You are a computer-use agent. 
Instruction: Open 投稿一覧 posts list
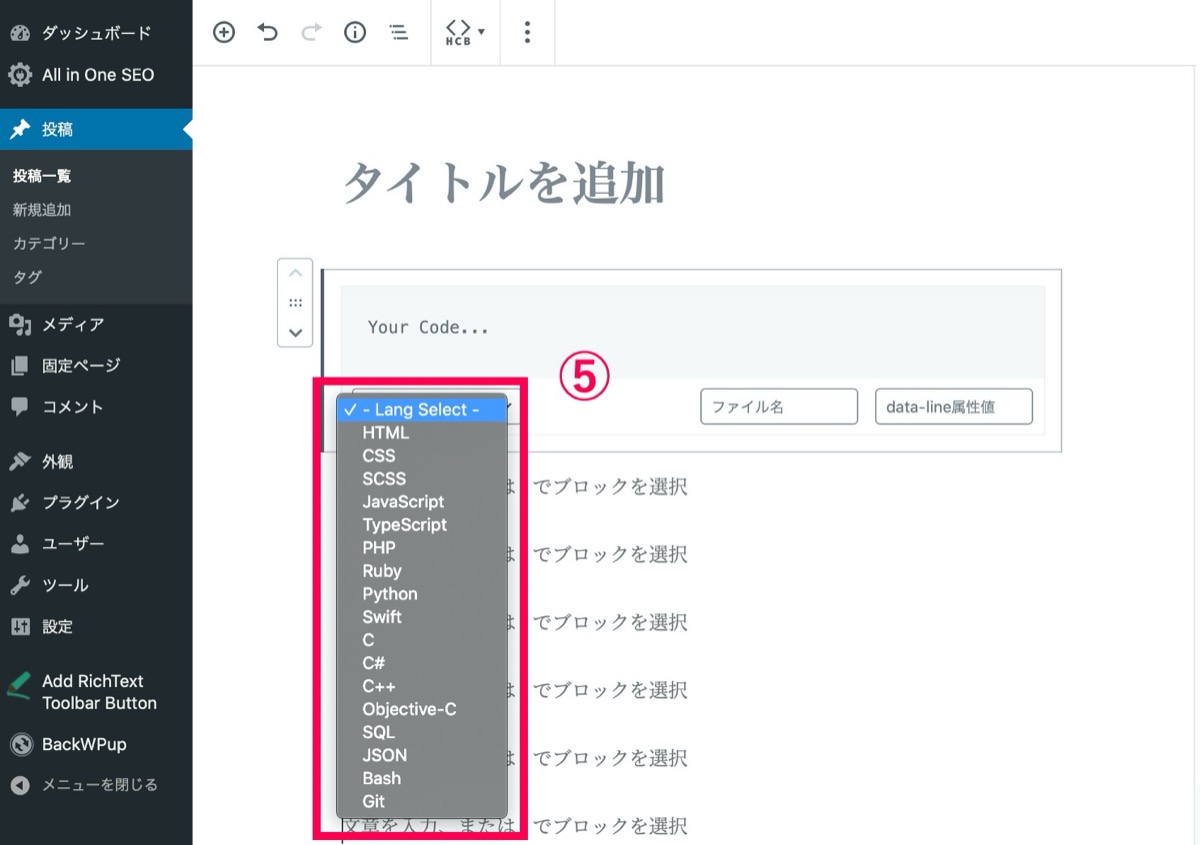(x=42, y=176)
